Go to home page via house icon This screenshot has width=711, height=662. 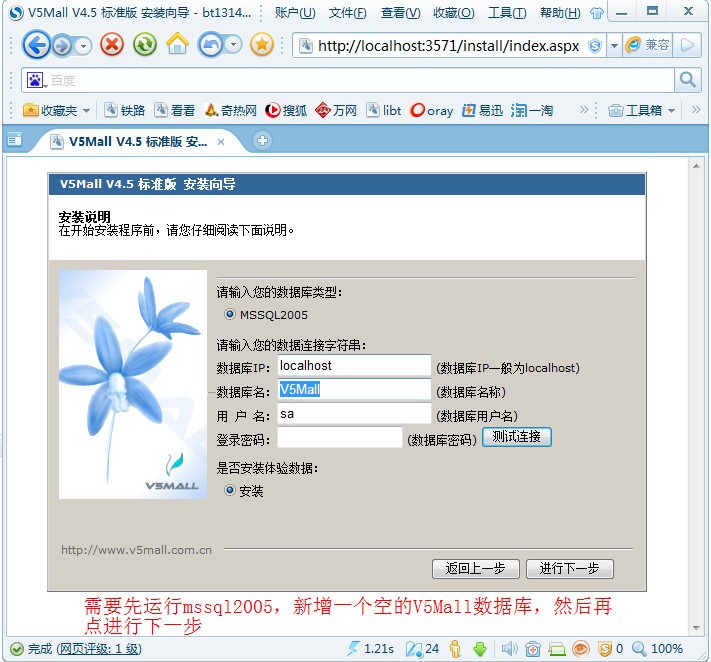[x=177, y=44]
